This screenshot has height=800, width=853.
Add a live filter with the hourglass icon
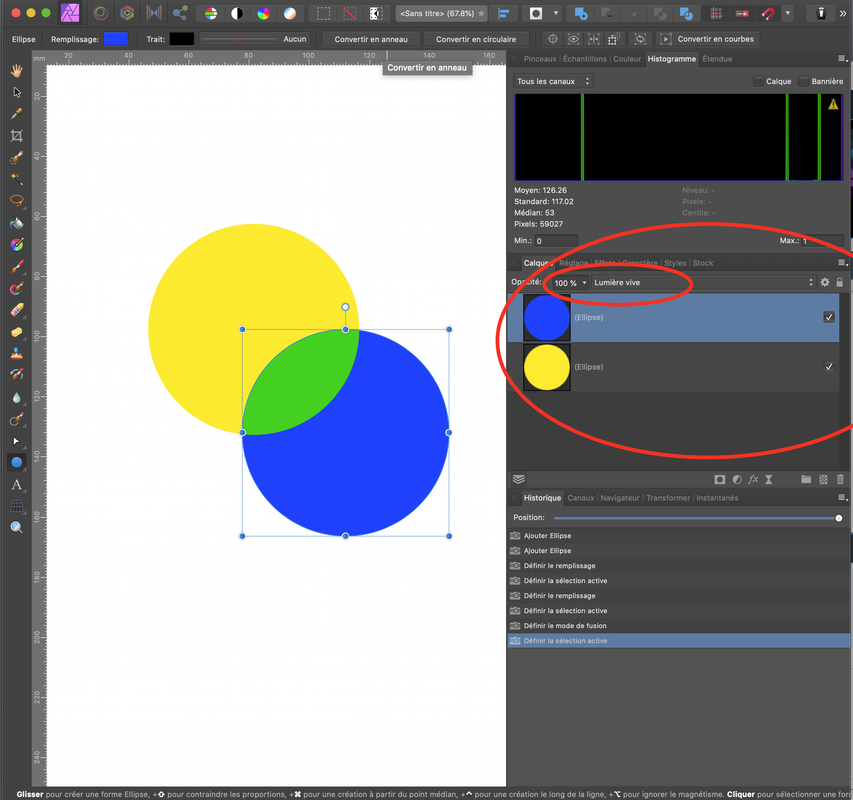(769, 479)
